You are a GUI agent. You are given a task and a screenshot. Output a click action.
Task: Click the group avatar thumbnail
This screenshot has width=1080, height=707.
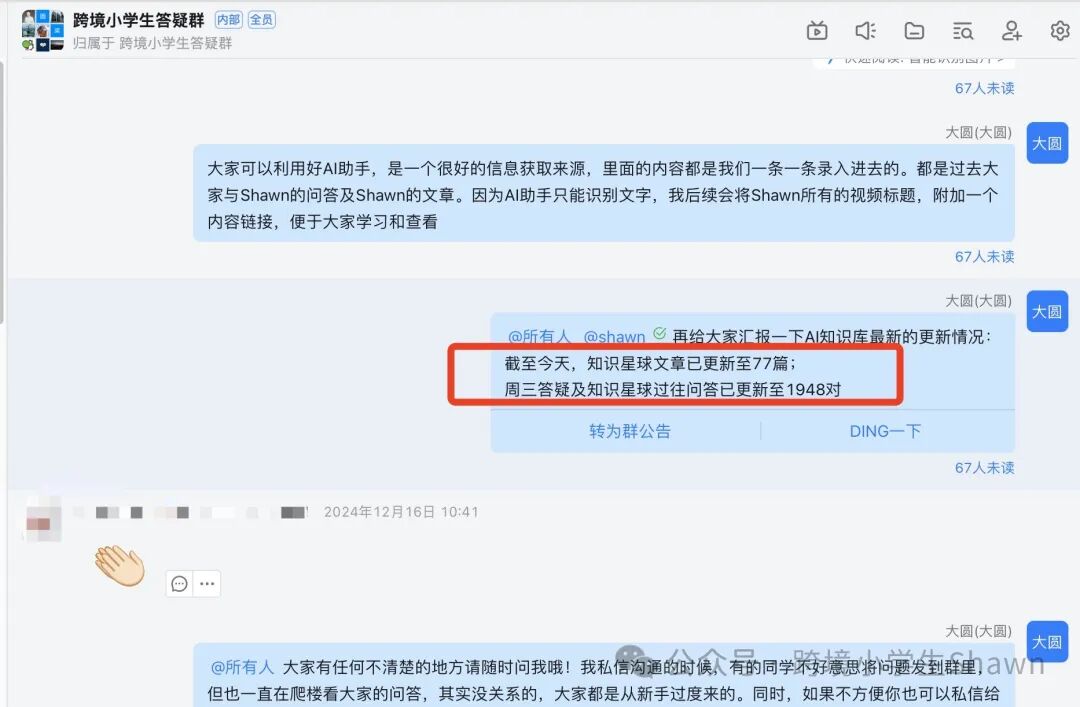pos(41,31)
